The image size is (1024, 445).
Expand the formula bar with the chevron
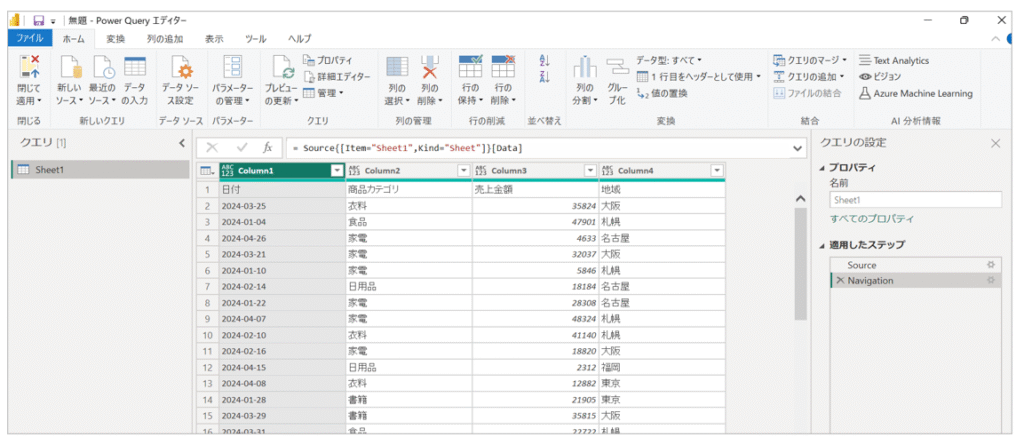pos(797,148)
